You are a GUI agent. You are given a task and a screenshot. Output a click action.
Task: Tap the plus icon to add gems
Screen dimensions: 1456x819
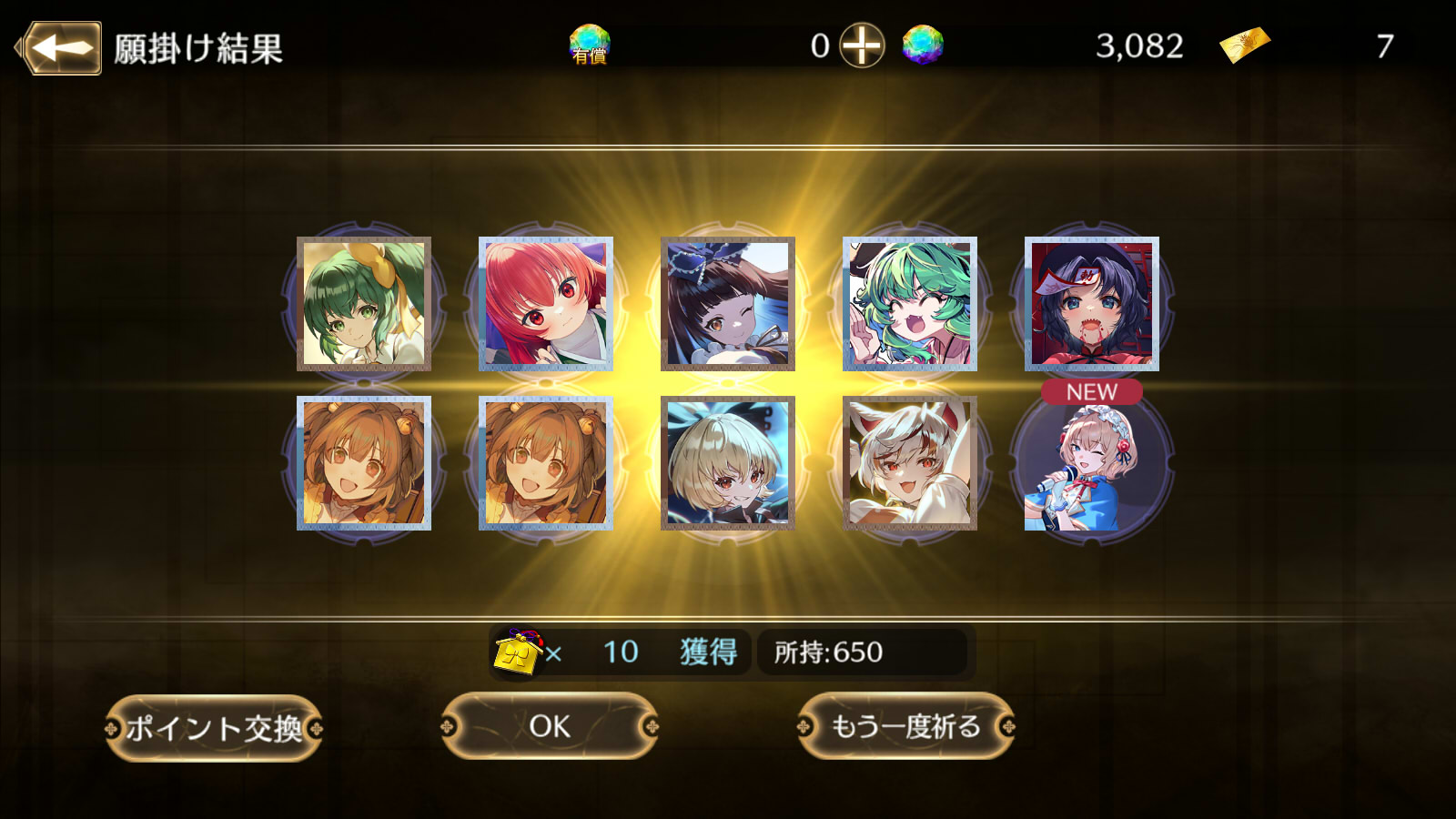point(861,45)
